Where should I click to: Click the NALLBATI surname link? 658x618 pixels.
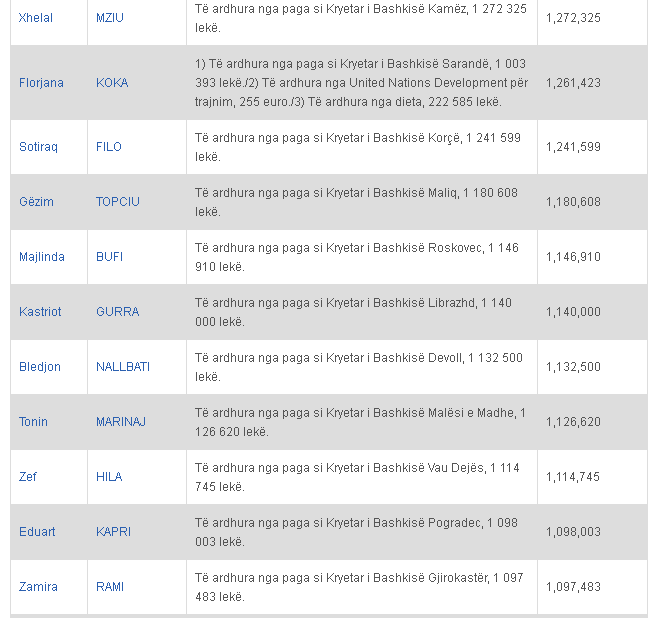click(x=123, y=367)
